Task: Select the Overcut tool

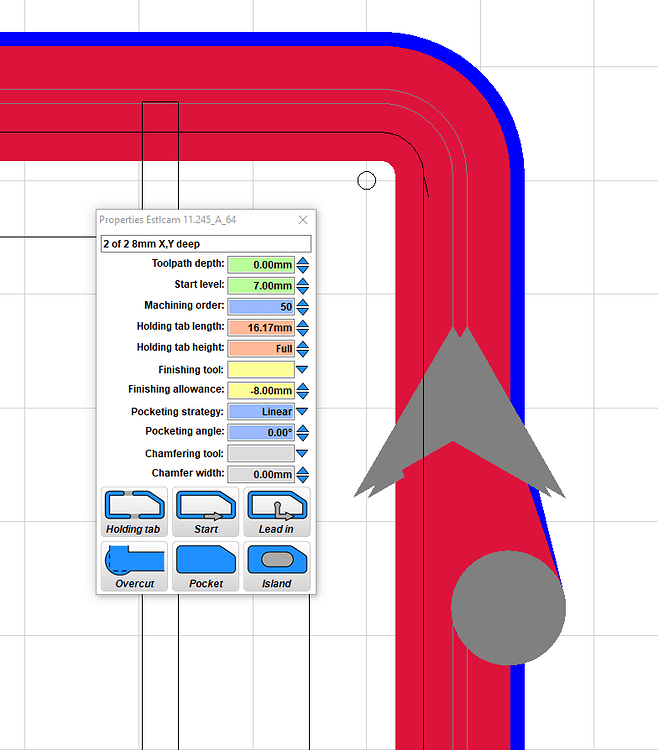Action: coord(134,566)
